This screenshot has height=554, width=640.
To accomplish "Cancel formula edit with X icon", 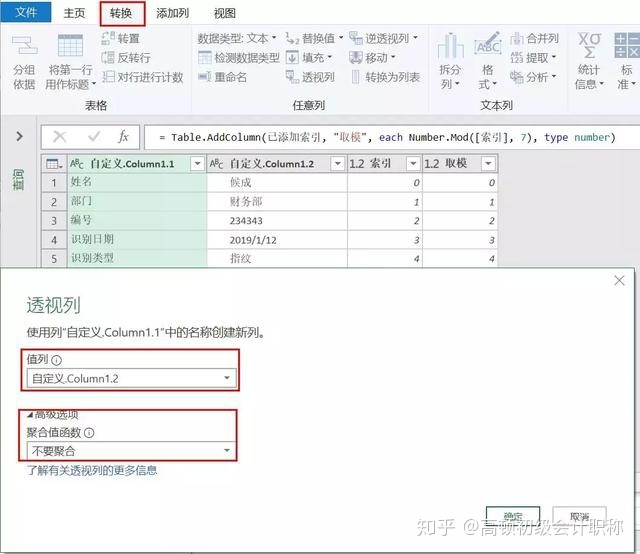I will [60, 136].
